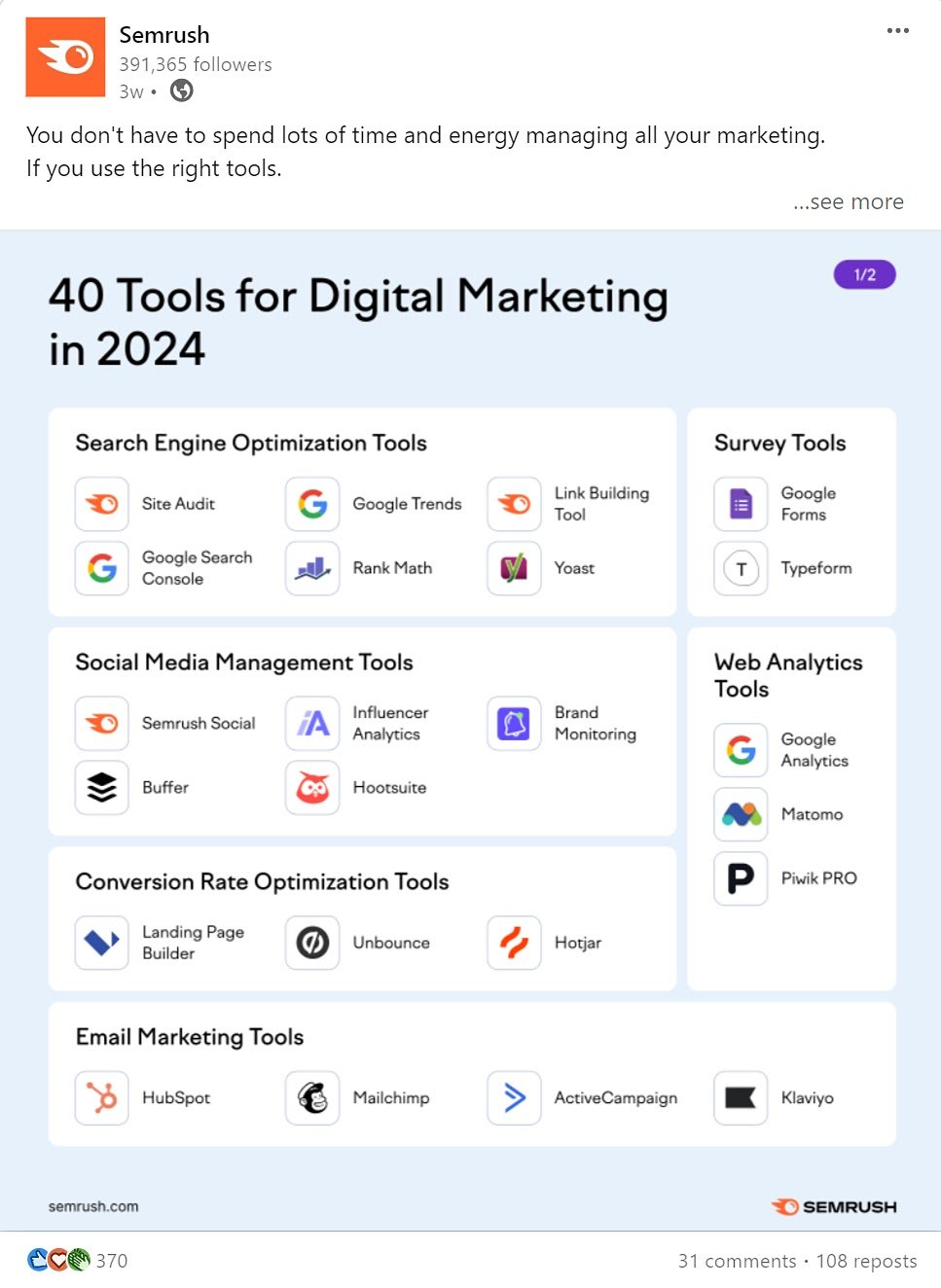Select the Buffer icon

(101, 788)
